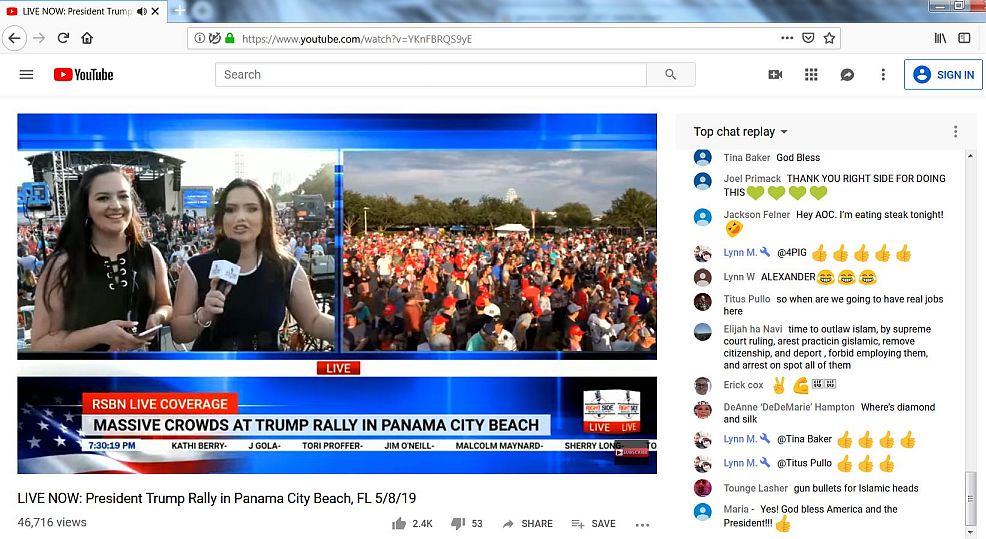This screenshot has width=986, height=539.
Task: Open the YouTube apps grid
Action: (811, 75)
